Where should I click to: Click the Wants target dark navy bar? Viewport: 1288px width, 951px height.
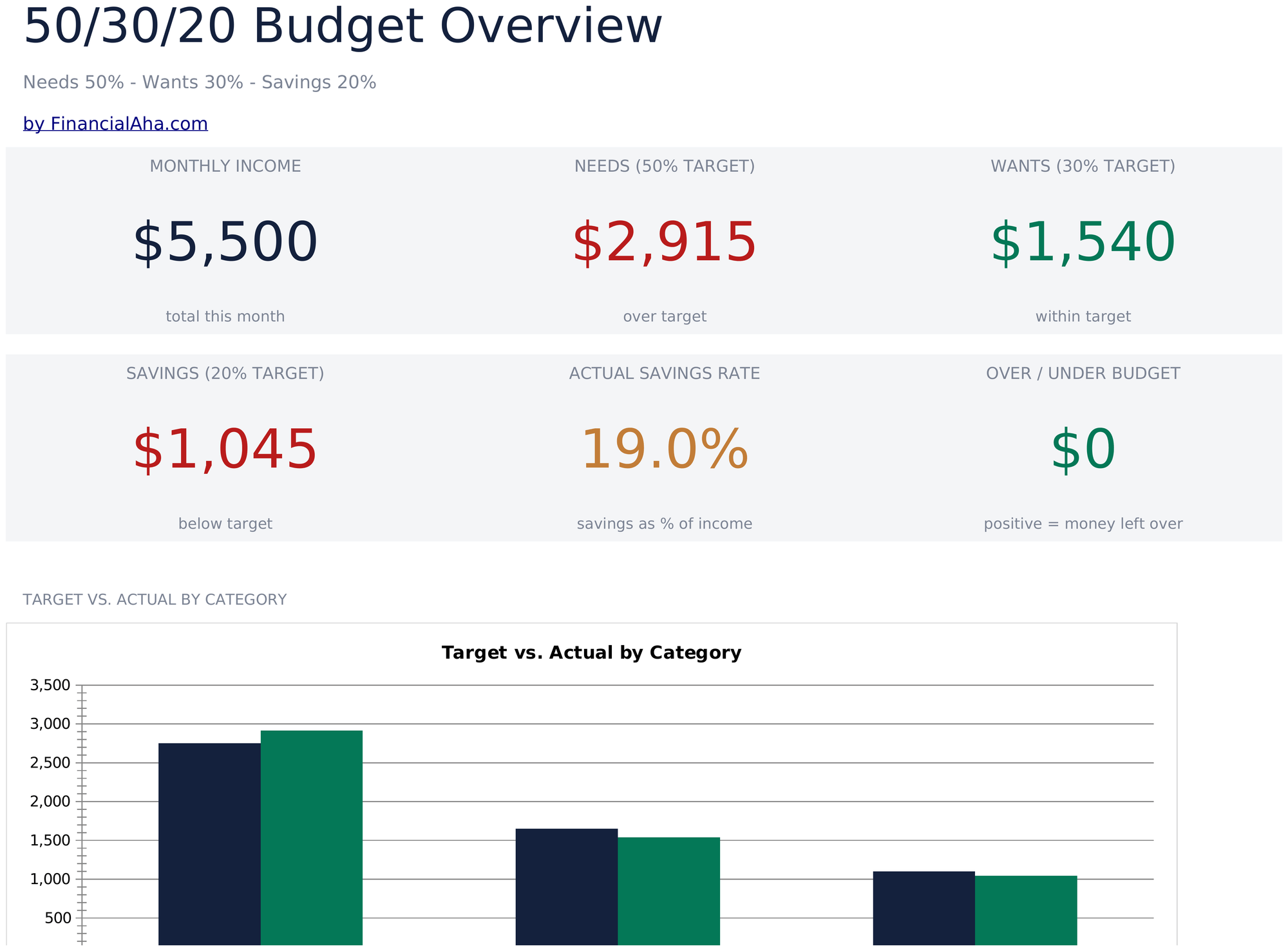(567, 887)
